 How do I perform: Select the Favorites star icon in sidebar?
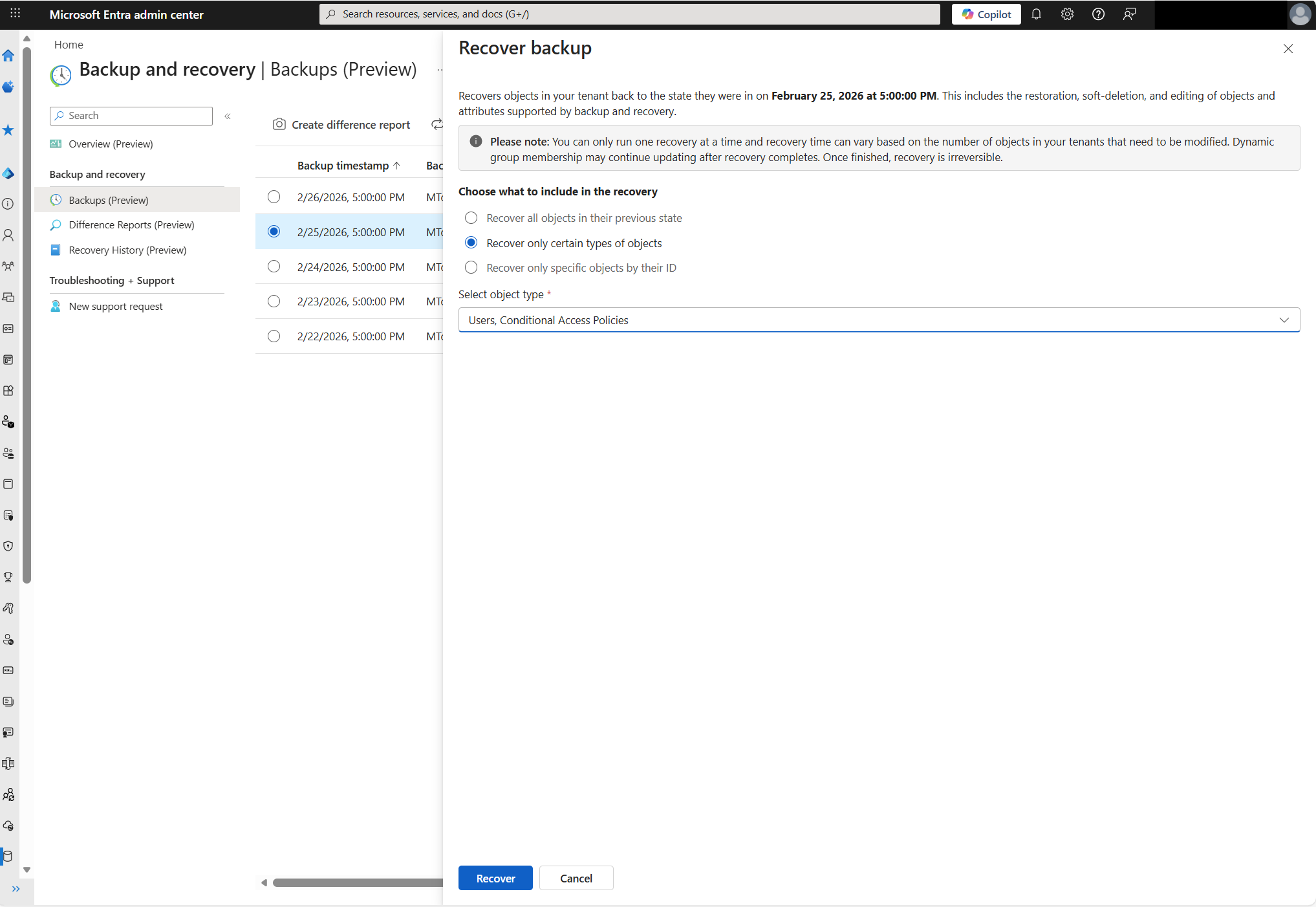(x=8, y=131)
